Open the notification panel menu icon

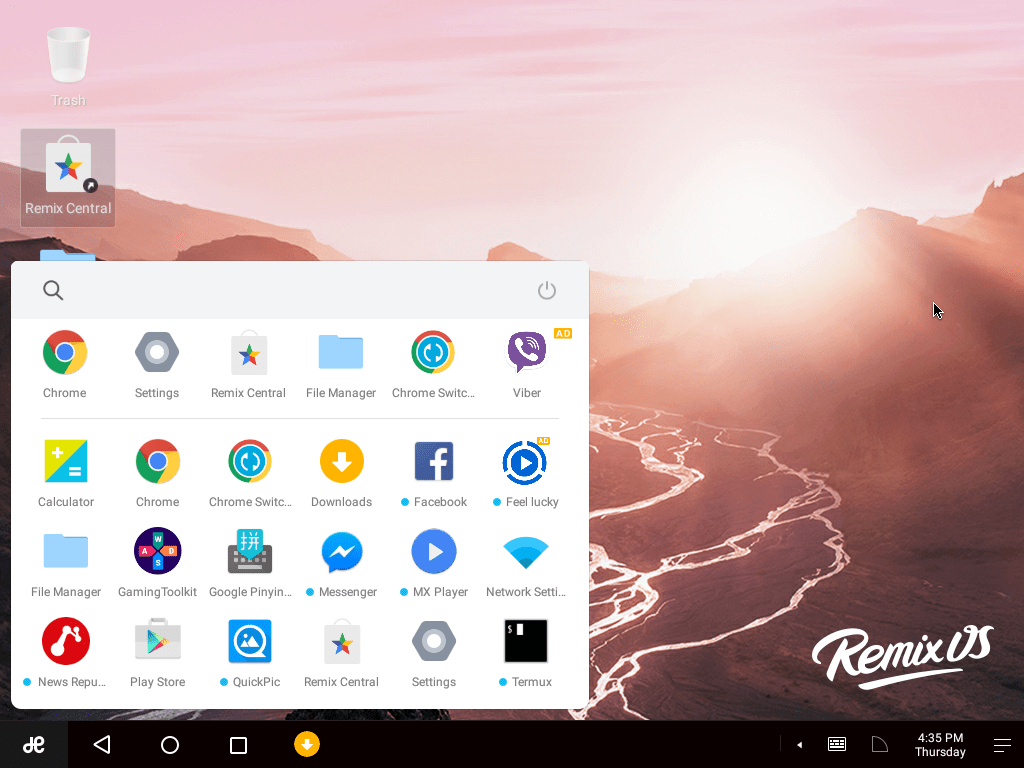[1002, 745]
